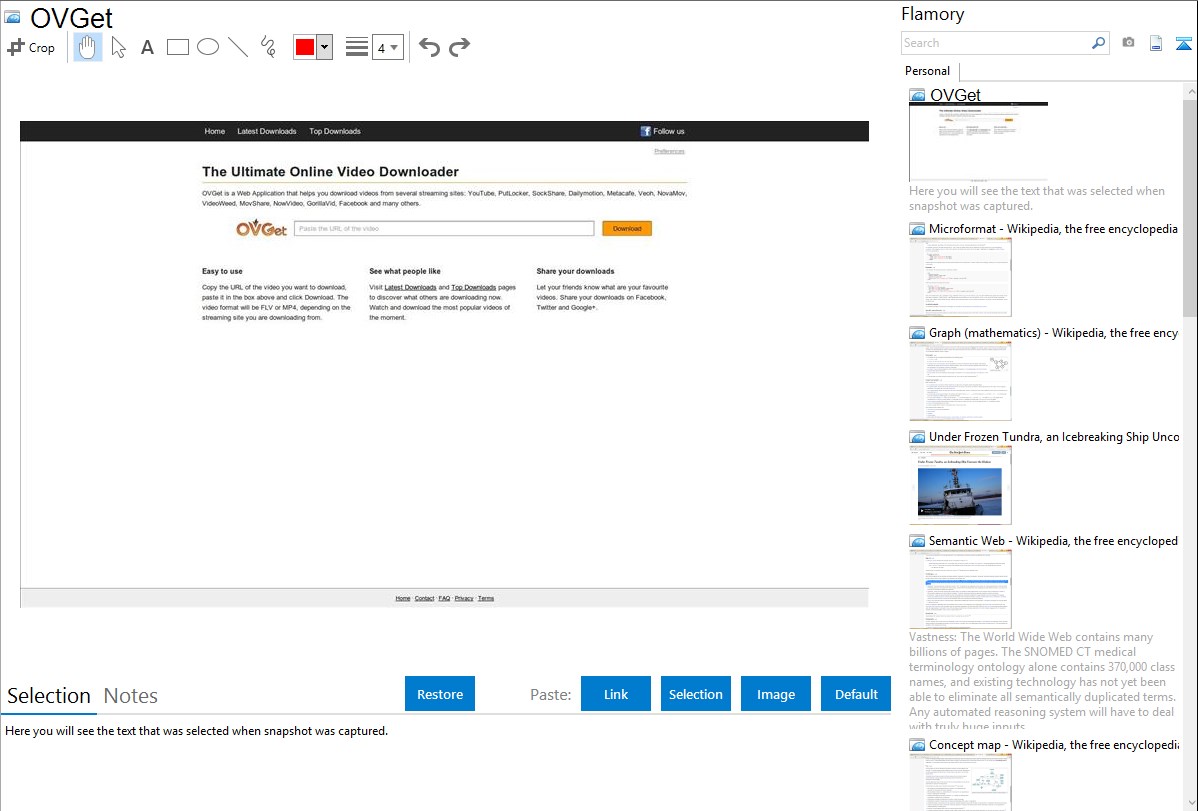This screenshot has width=1198, height=811.
Task: Select the arrow pointer tool
Action: click(x=118, y=47)
